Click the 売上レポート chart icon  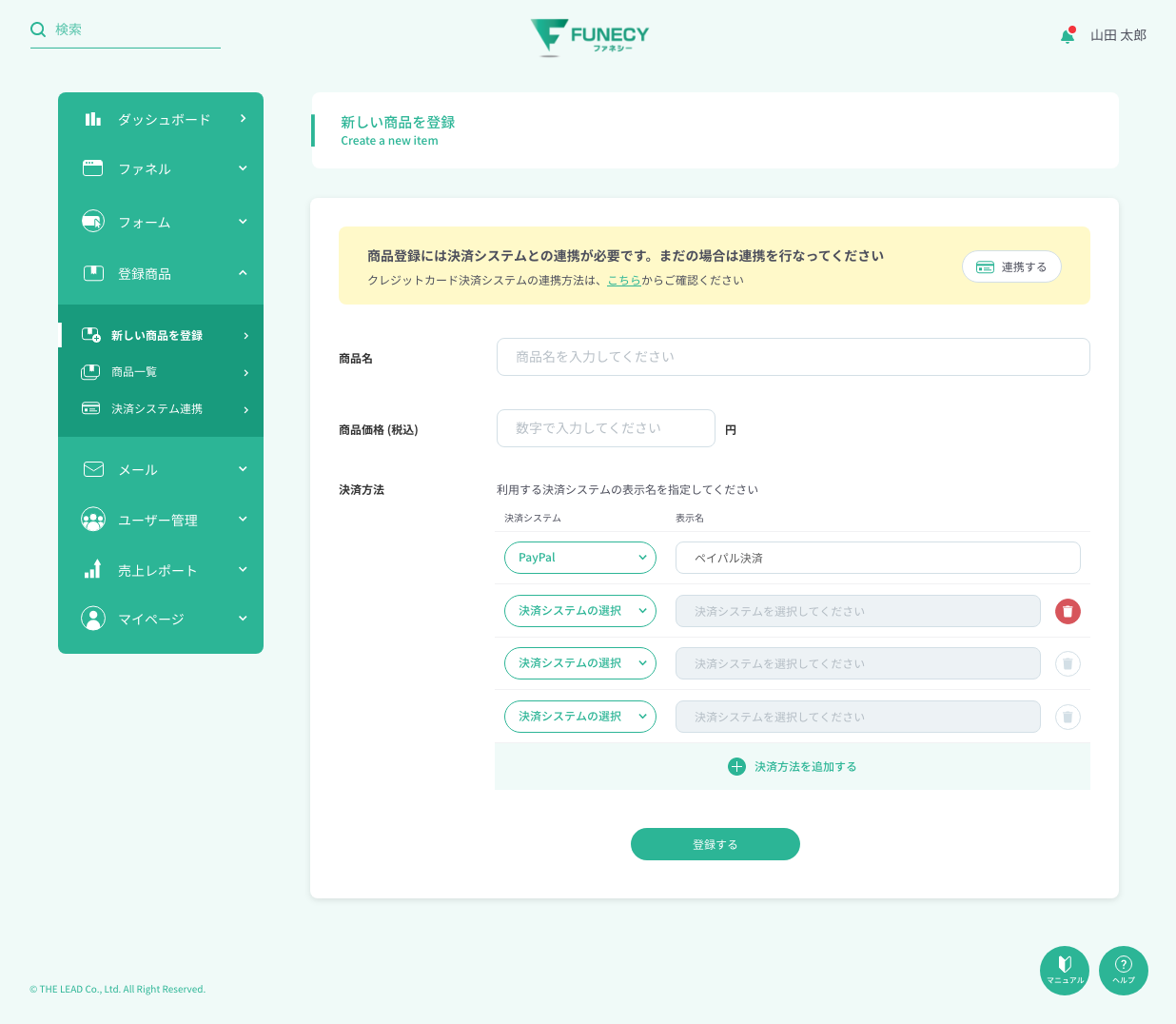pyautogui.click(x=92, y=569)
